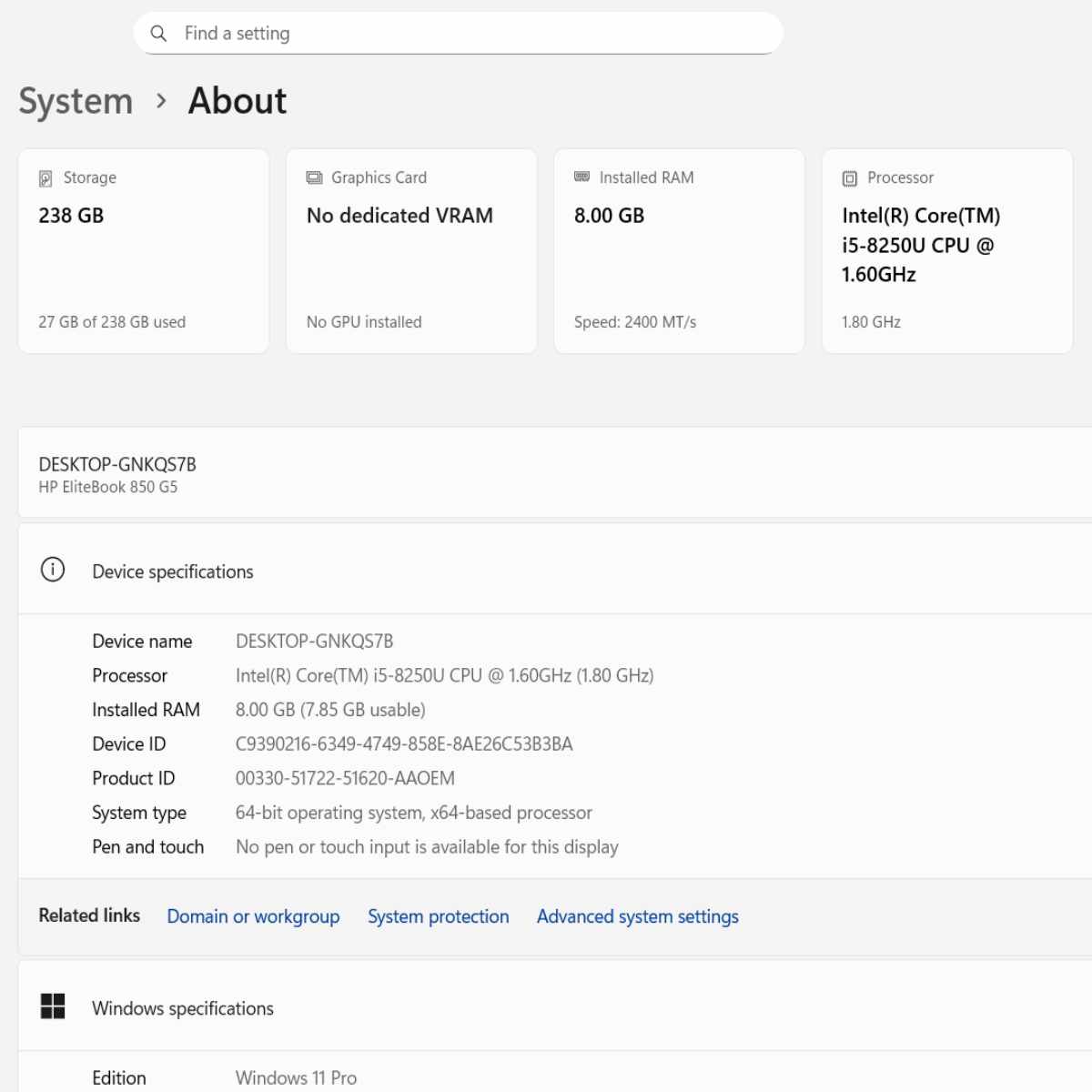
Task: Click the Windows logo icon
Action: [x=53, y=1006]
